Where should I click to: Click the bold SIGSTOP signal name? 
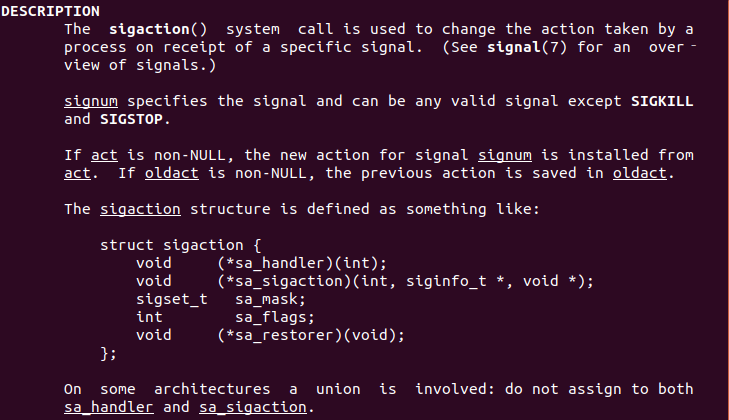[131, 120]
